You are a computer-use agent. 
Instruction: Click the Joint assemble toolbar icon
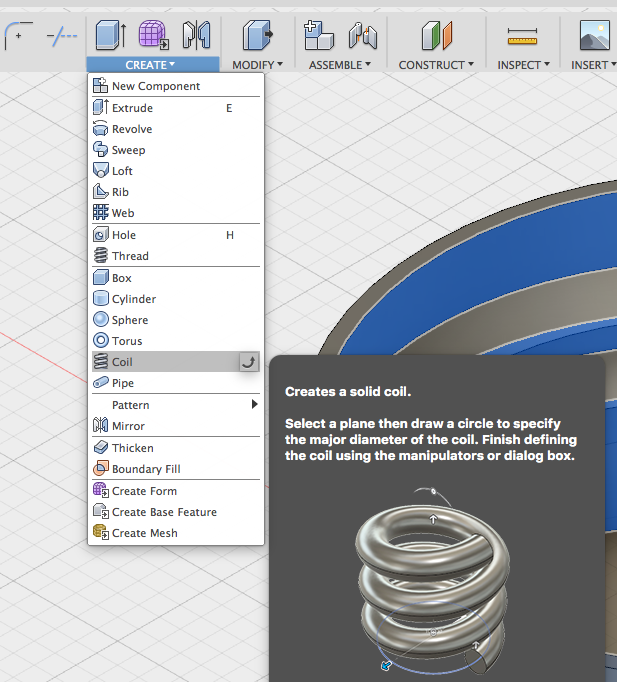[363, 36]
